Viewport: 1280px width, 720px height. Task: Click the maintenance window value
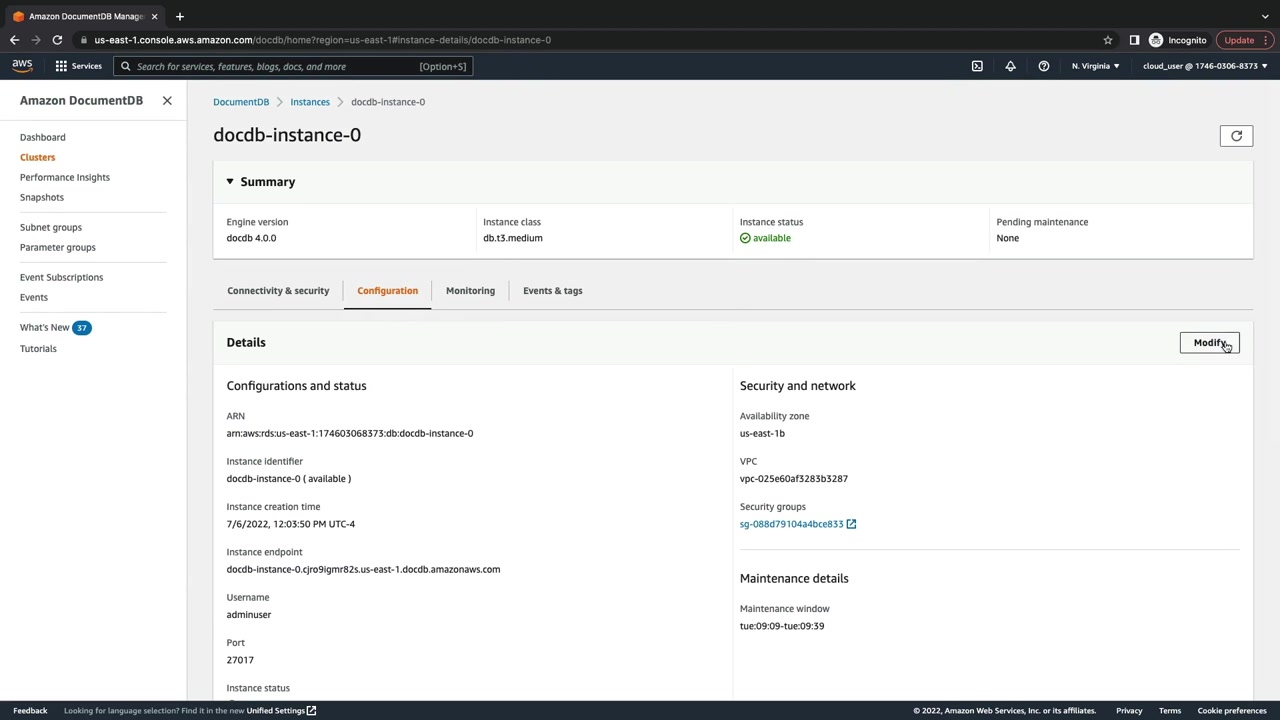click(x=782, y=626)
